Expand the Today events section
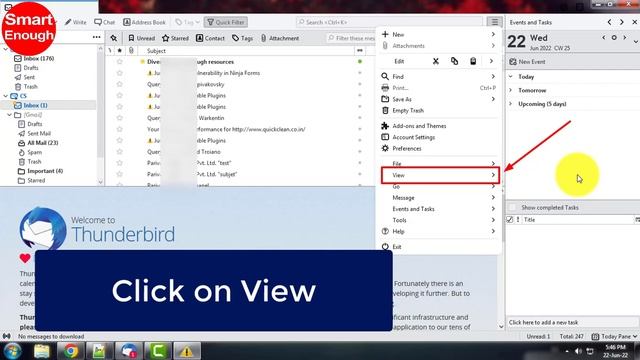Image resolution: width=640 pixels, height=360 pixels. click(511, 77)
